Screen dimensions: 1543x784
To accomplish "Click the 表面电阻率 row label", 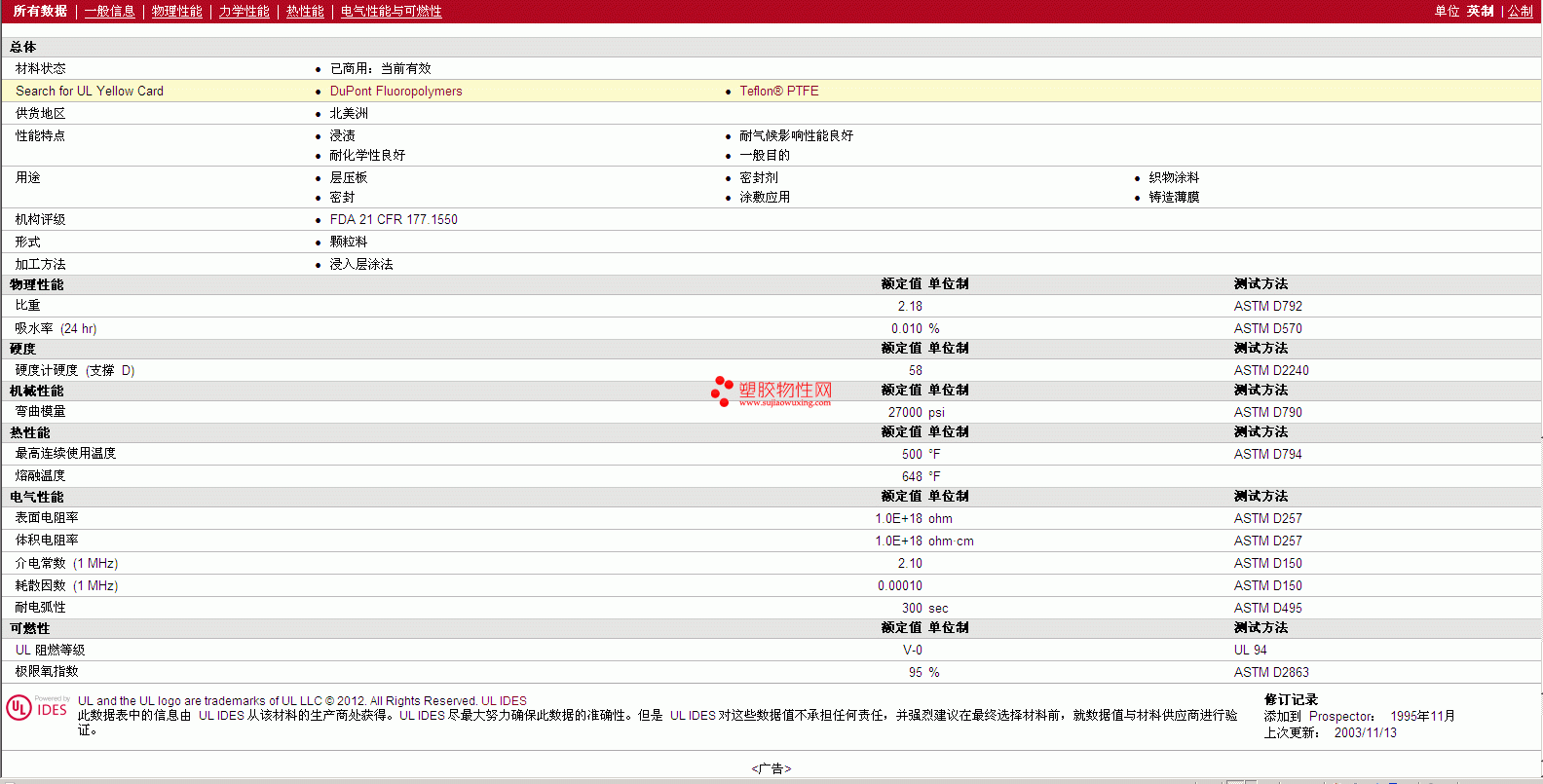I will point(47,517).
